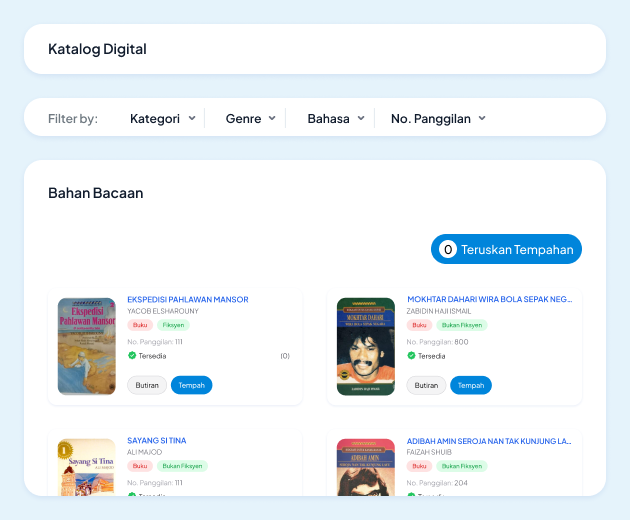Viewport: 630px width, 520px height.
Task: Click author name YACOB ELSHAROUNY
Action: [x=163, y=311]
